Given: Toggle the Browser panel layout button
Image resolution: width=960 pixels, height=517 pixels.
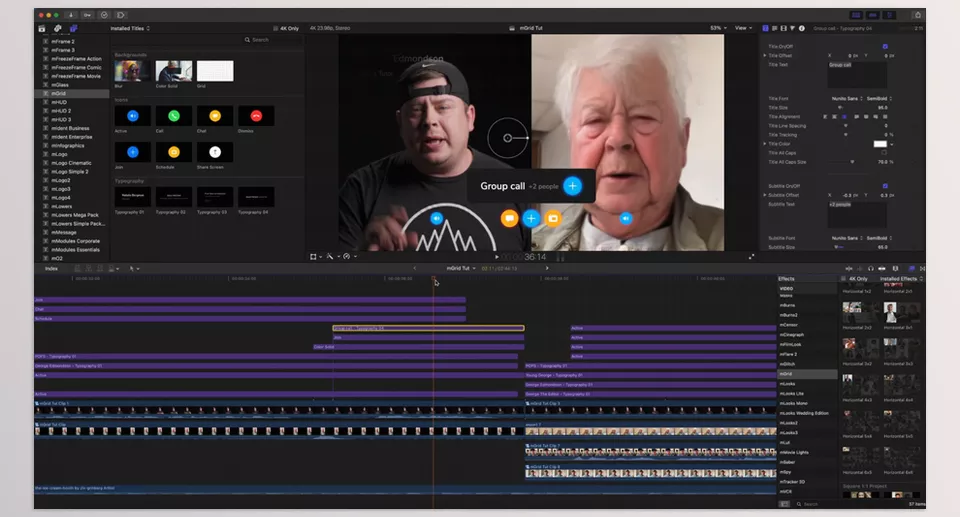Looking at the screenshot, I should tap(856, 15).
